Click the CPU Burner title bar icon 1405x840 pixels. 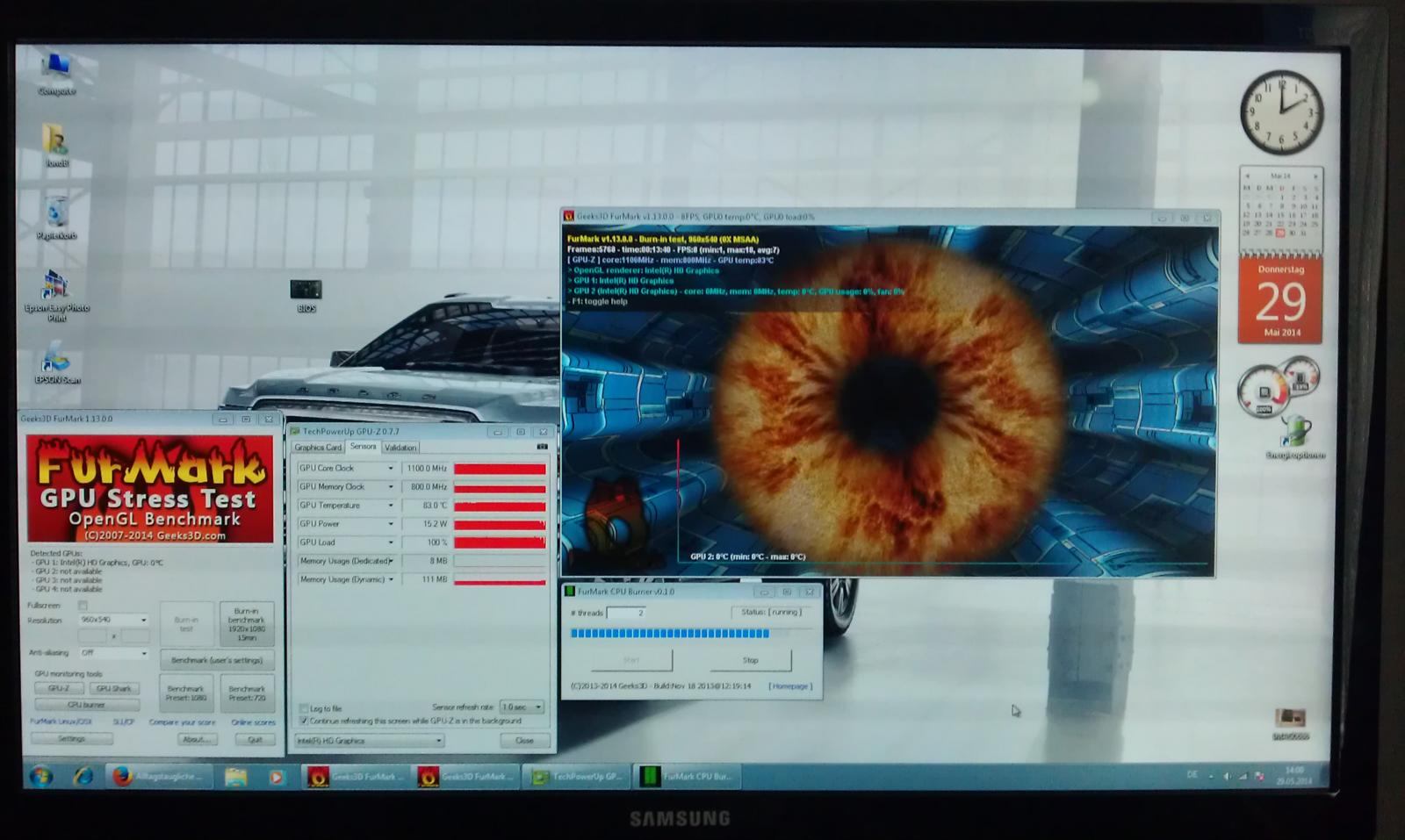pyautogui.click(x=569, y=592)
